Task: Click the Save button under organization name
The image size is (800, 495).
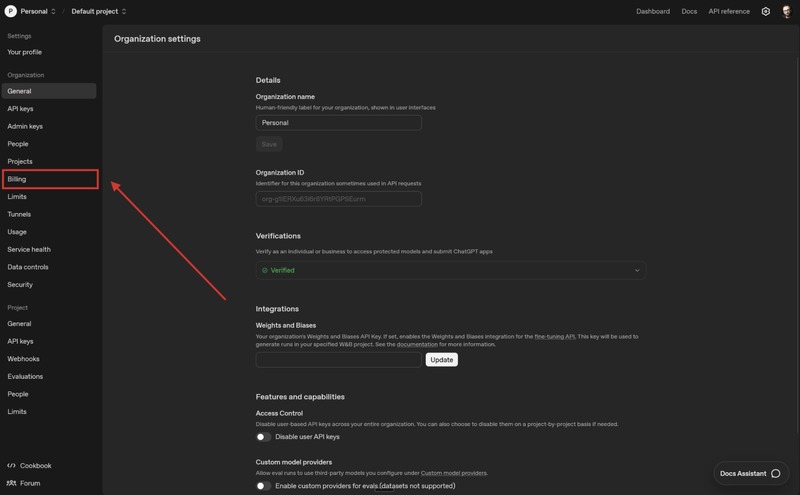Action: (x=269, y=144)
